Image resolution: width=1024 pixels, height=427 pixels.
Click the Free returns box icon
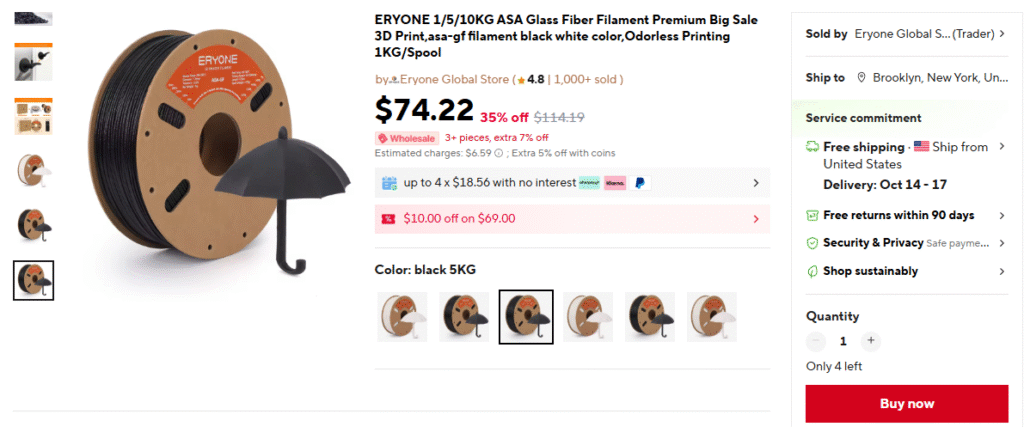pos(812,215)
